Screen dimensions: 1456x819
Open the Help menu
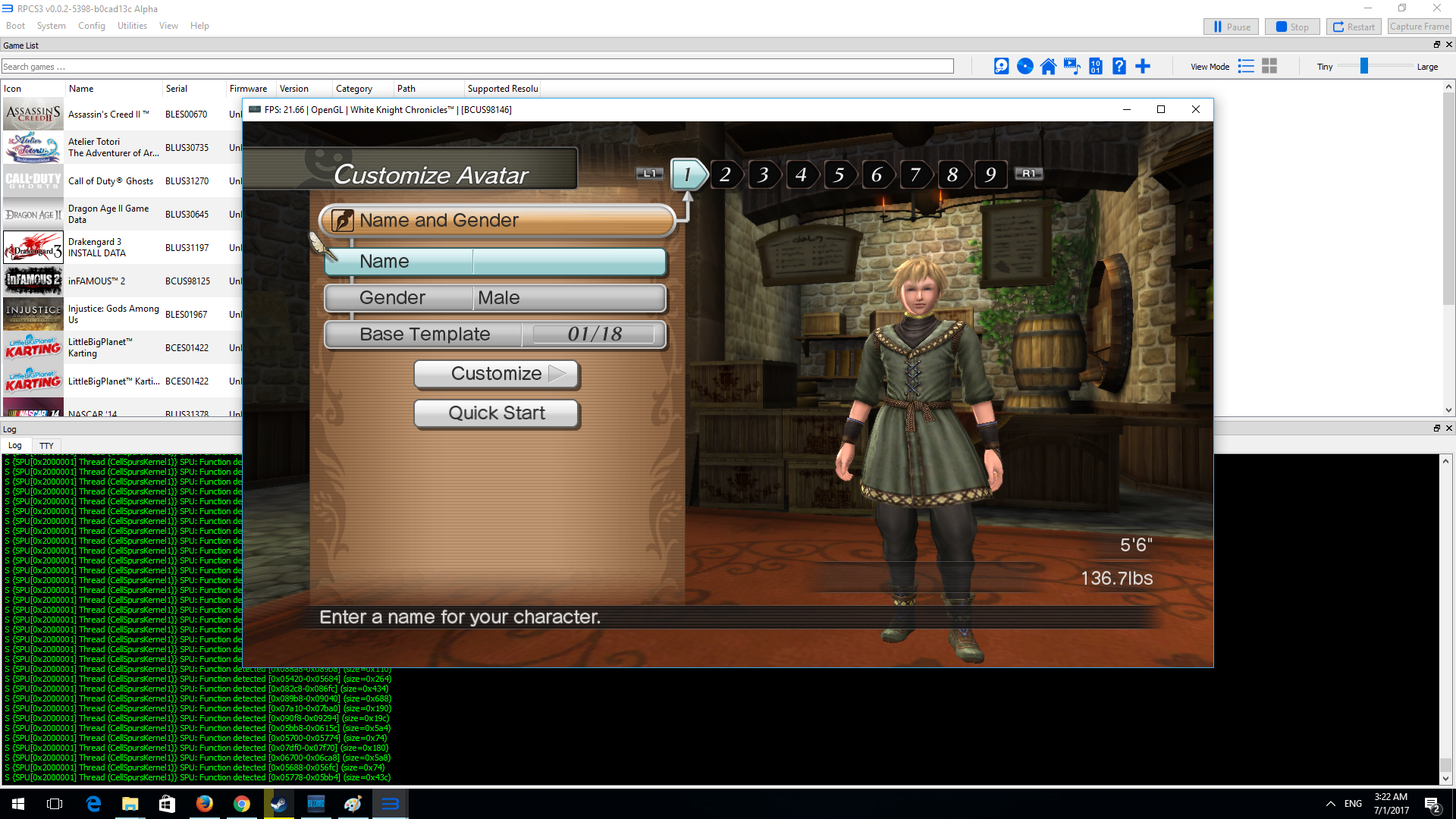(x=199, y=26)
